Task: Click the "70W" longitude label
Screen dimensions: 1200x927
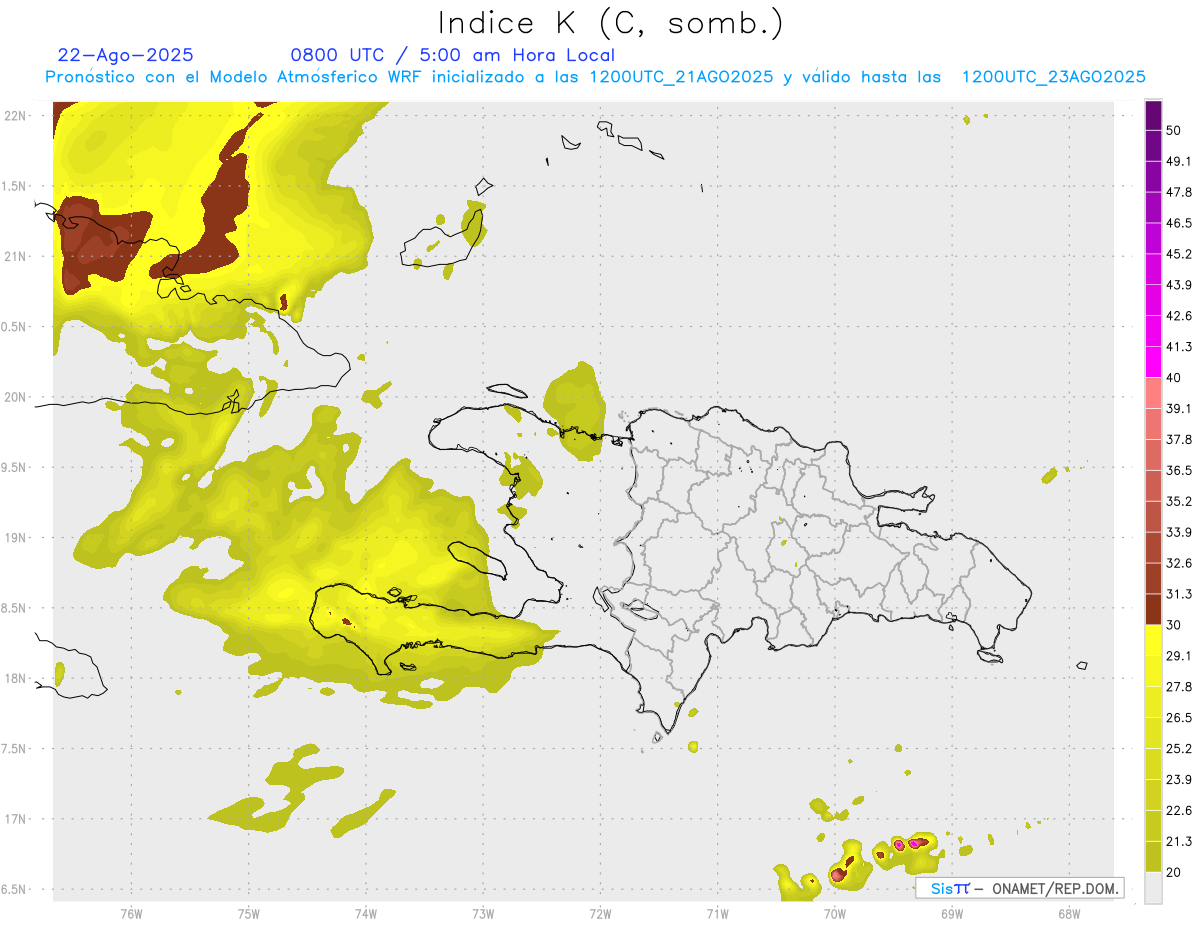Action: (834, 914)
